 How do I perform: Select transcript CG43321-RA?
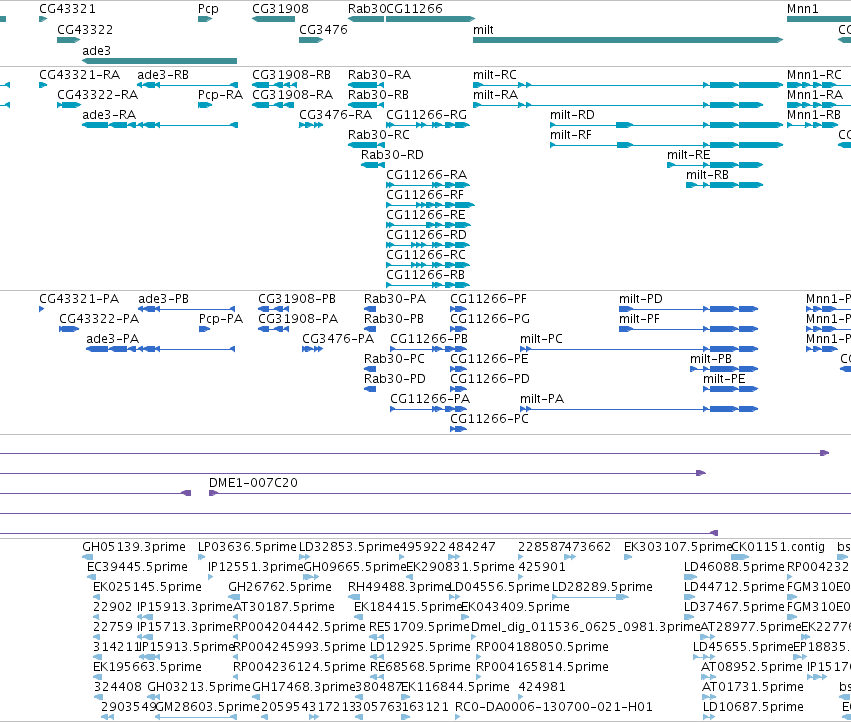43,85
